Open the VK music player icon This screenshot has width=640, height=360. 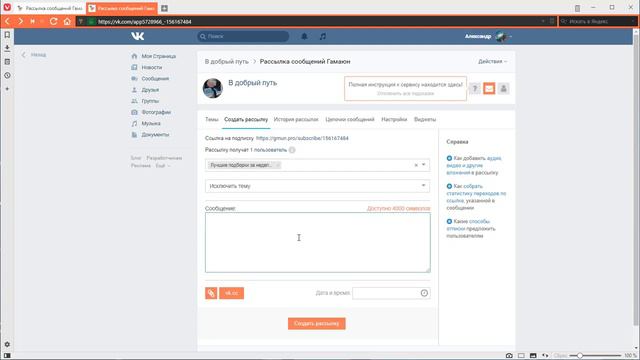[x=323, y=36]
